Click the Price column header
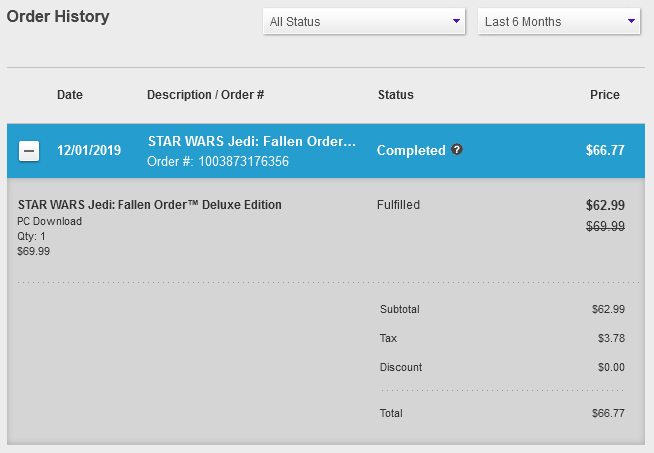This screenshot has width=654, height=453. click(x=604, y=95)
